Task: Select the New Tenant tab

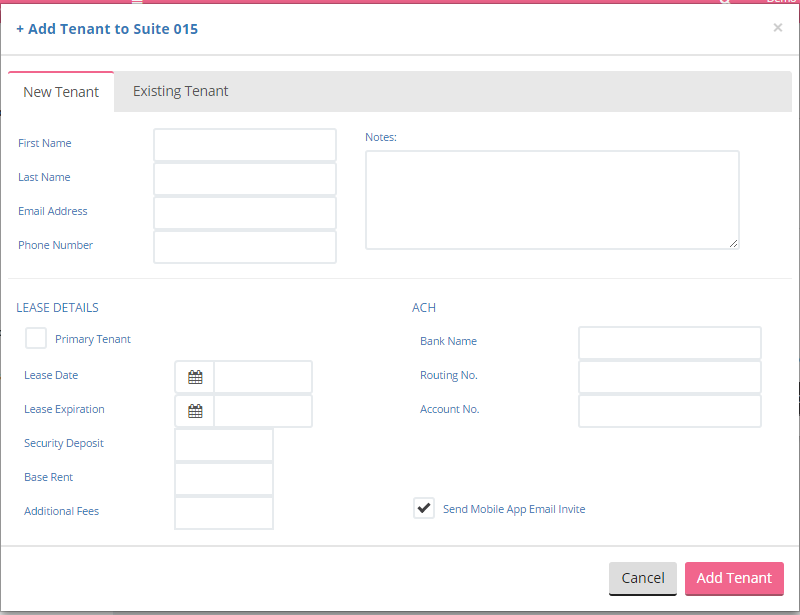Action: click(x=61, y=92)
